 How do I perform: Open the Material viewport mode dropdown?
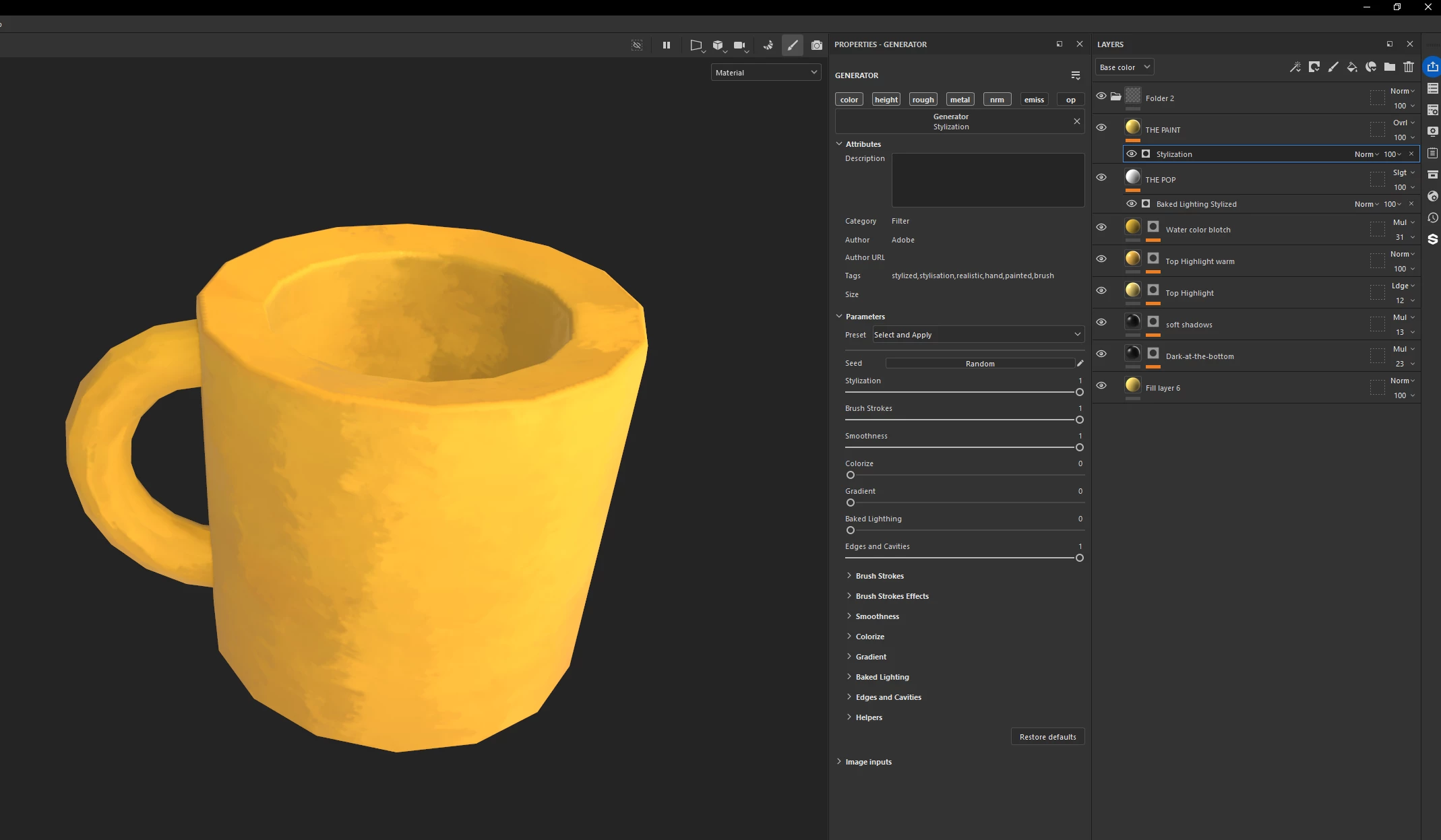(766, 72)
